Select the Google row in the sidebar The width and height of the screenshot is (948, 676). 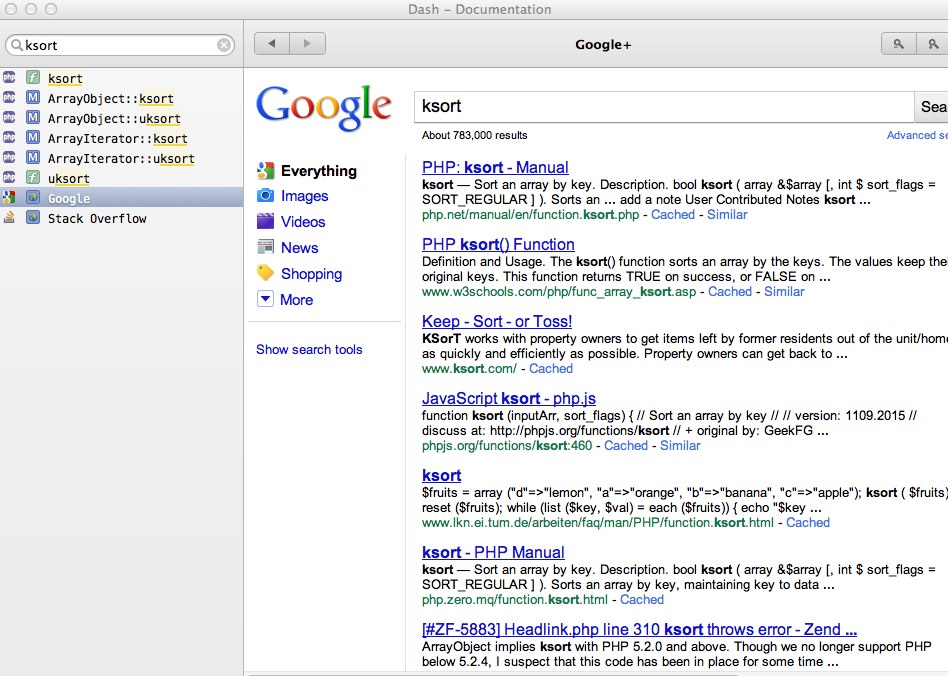coord(122,198)
